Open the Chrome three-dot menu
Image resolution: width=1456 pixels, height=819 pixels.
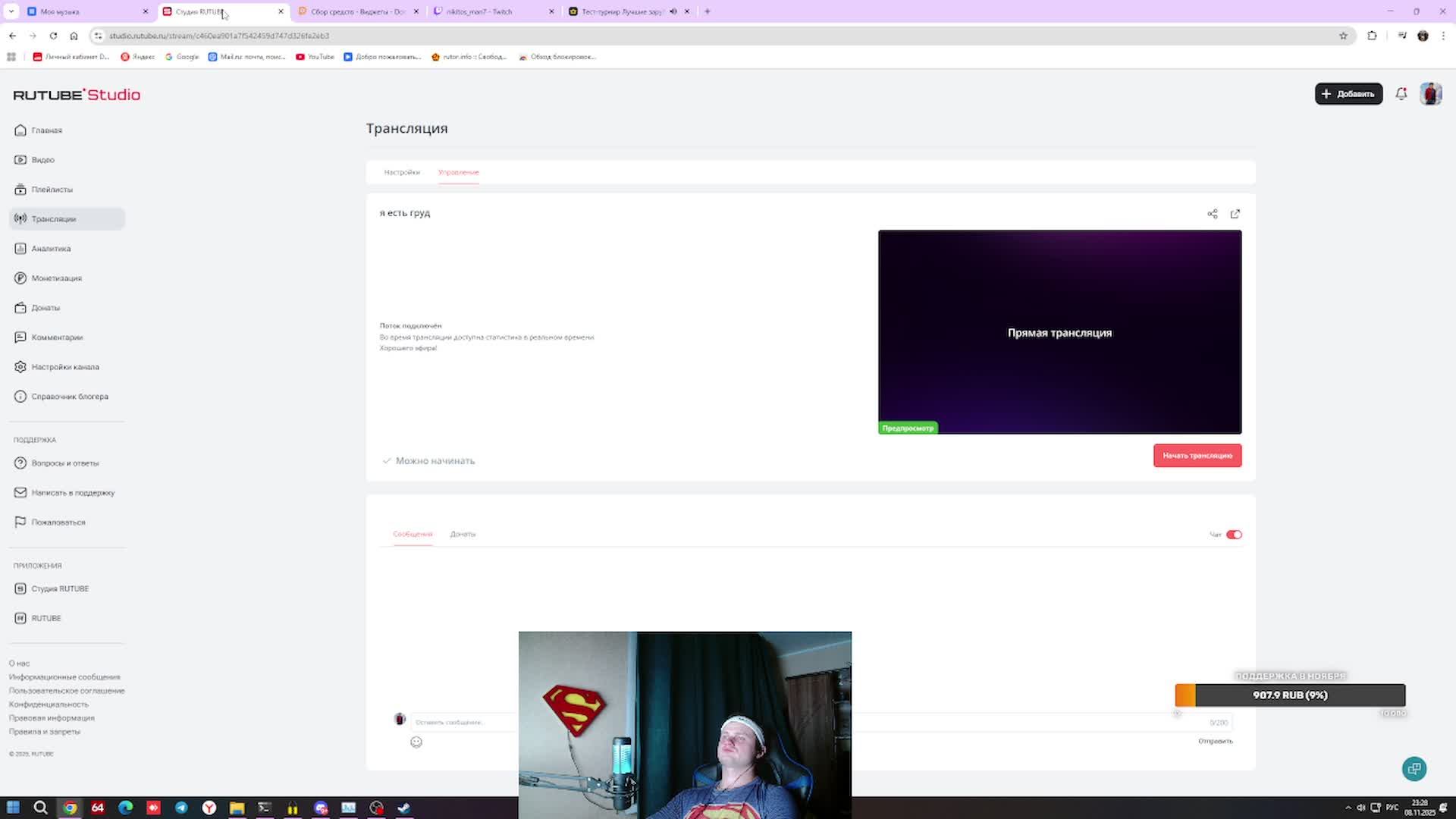pos(1443,36)
